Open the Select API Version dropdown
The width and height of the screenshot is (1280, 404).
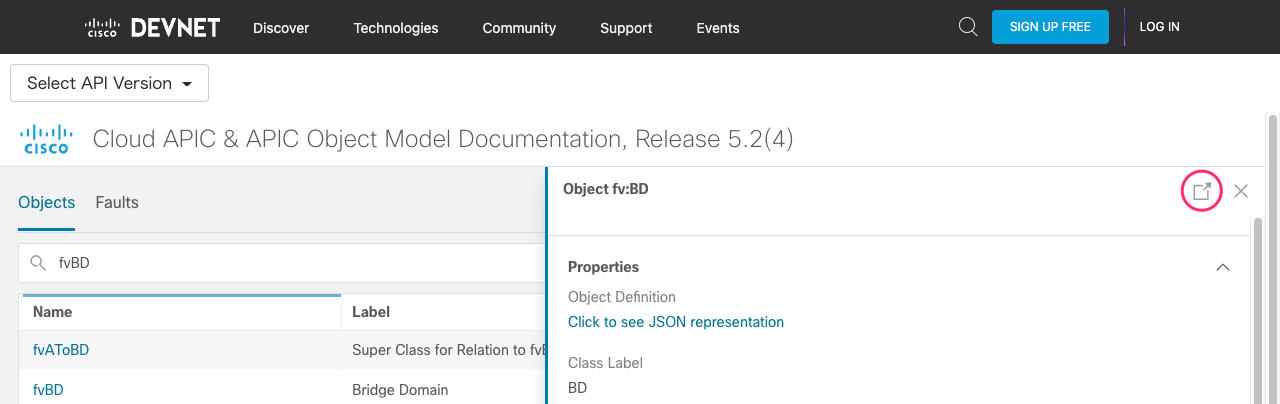109,83
